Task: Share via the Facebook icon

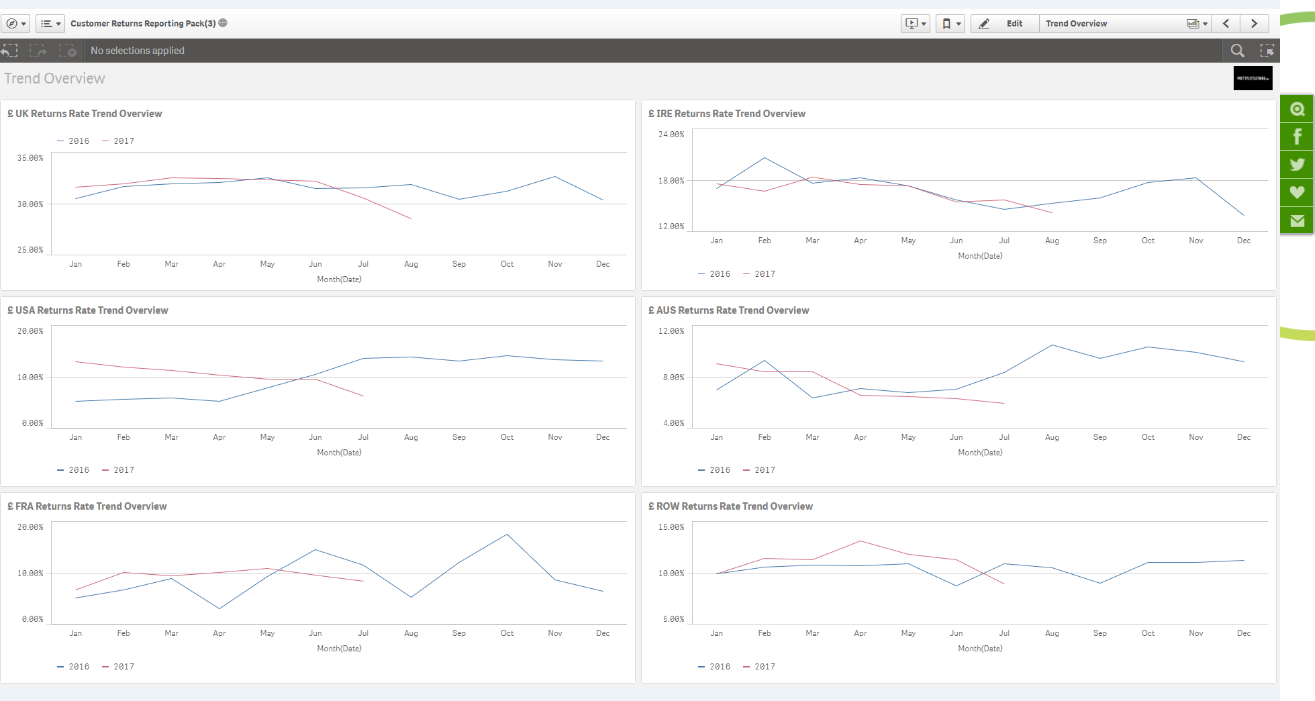Action: coord(1297,137)
